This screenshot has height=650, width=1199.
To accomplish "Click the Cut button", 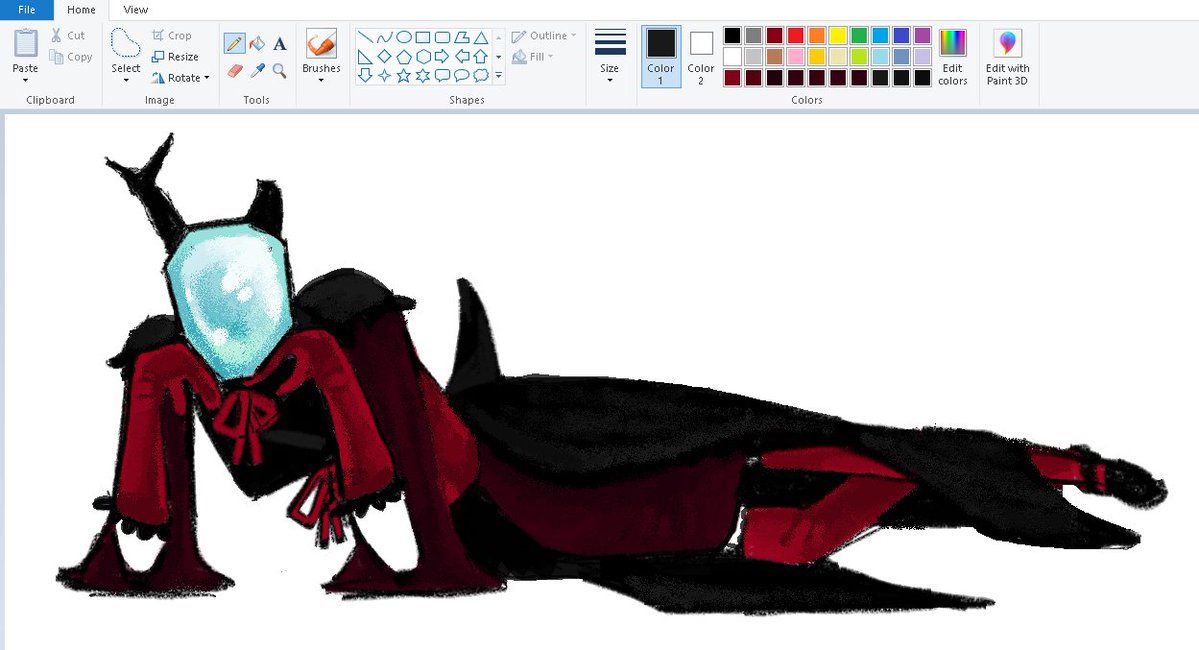I will 68,35.
